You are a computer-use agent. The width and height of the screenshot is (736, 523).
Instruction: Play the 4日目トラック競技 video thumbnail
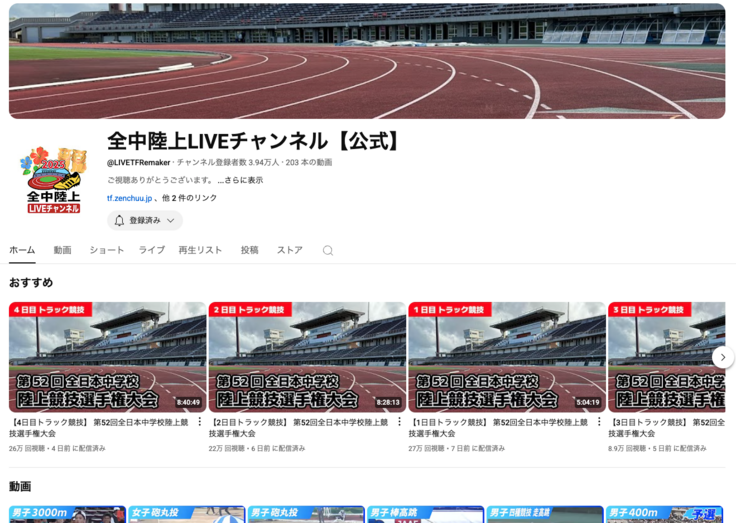click(107, 357)
